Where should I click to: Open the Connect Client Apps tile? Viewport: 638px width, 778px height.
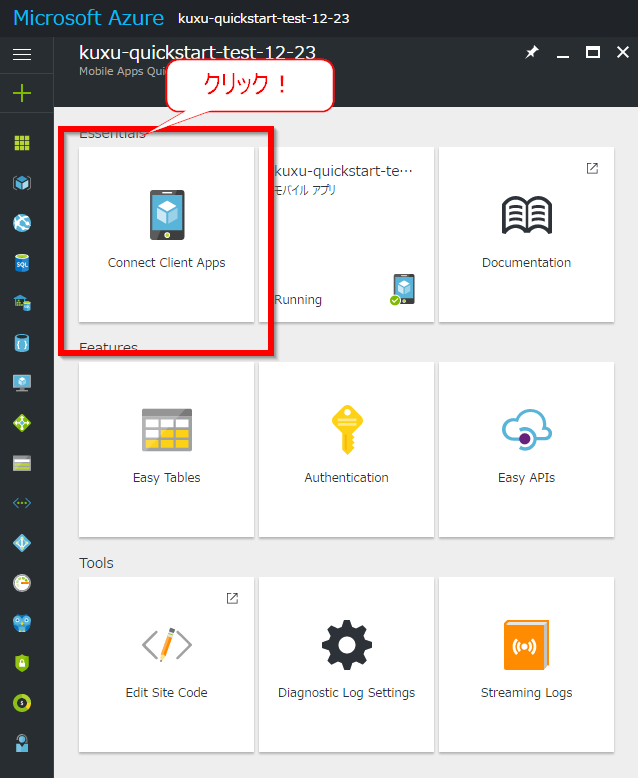[x=166, y=234]
